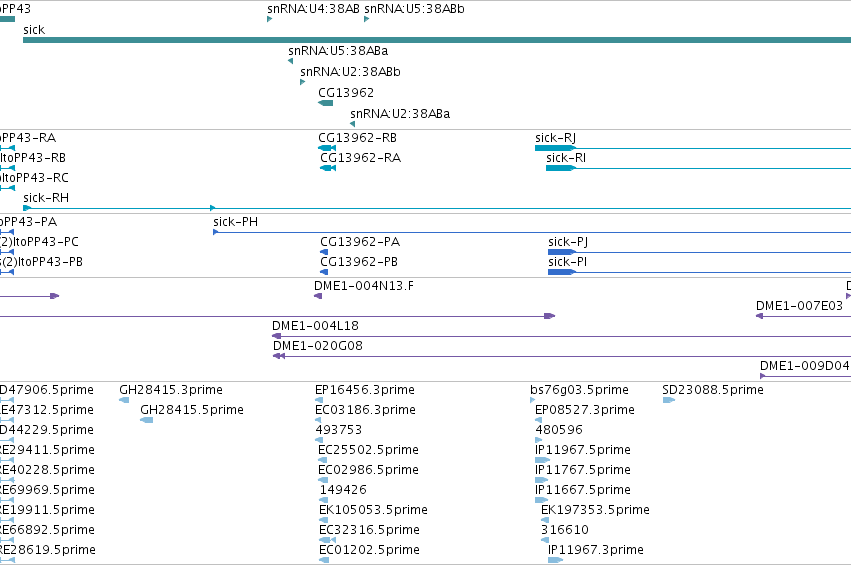Click the sick-RH transcript label
Screen dimensions: 851x565
[46, 198]
